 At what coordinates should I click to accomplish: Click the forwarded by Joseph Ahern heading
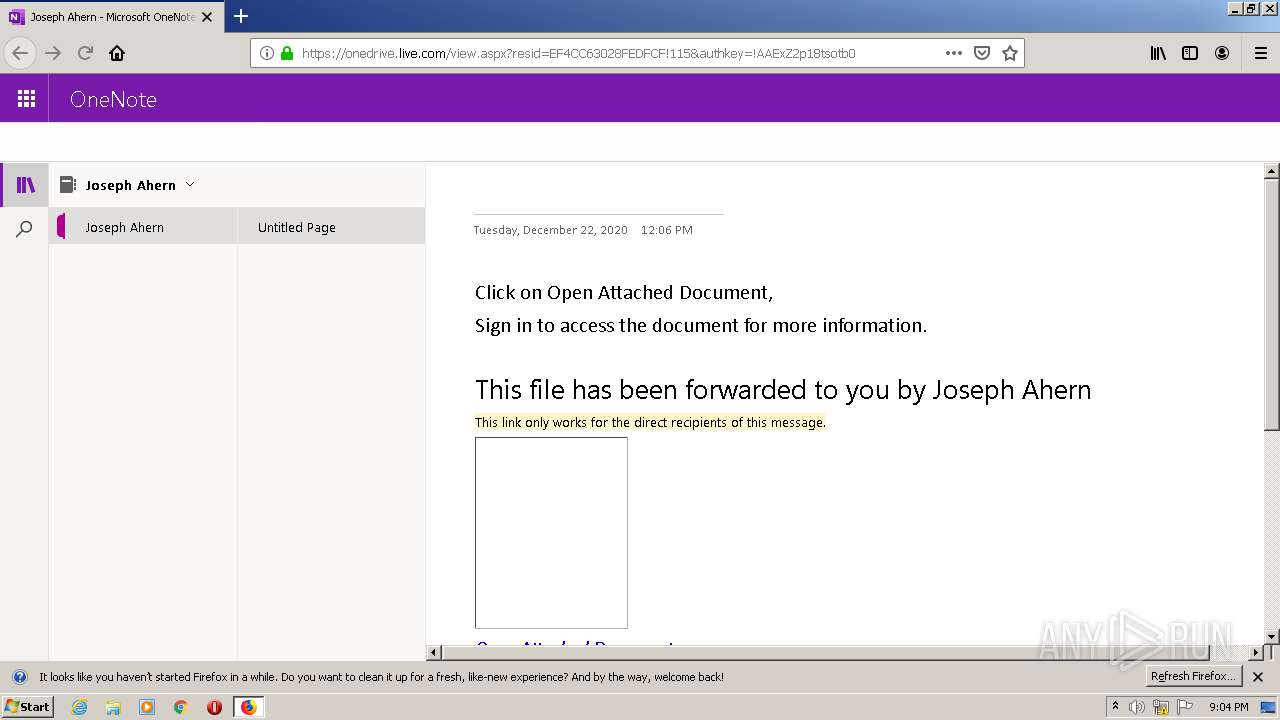point(783,390)
